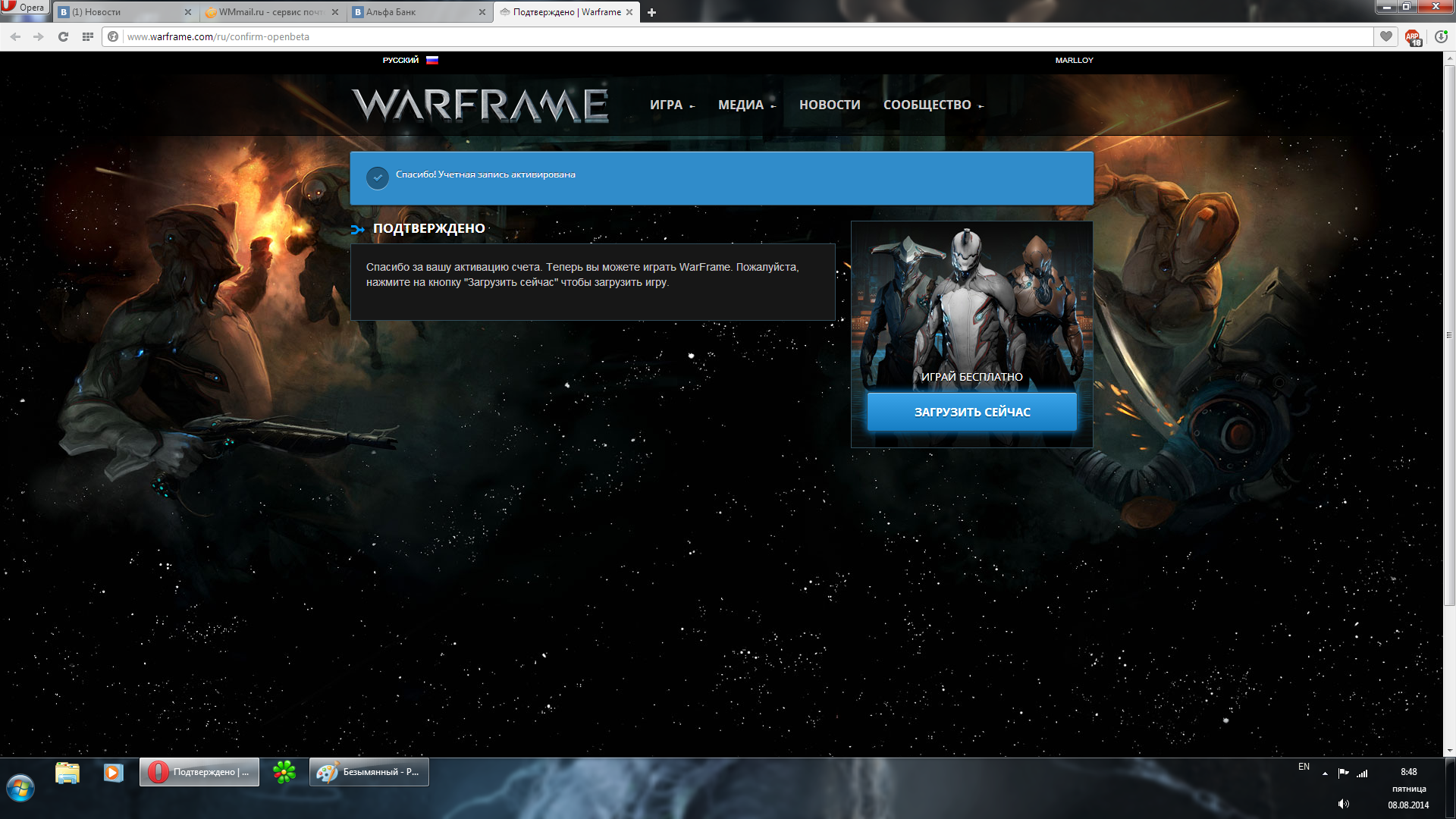This screenshot has width=1456, height=819.
Task: Open the downloads icon in toolbar
Action: click(1440, 36)
